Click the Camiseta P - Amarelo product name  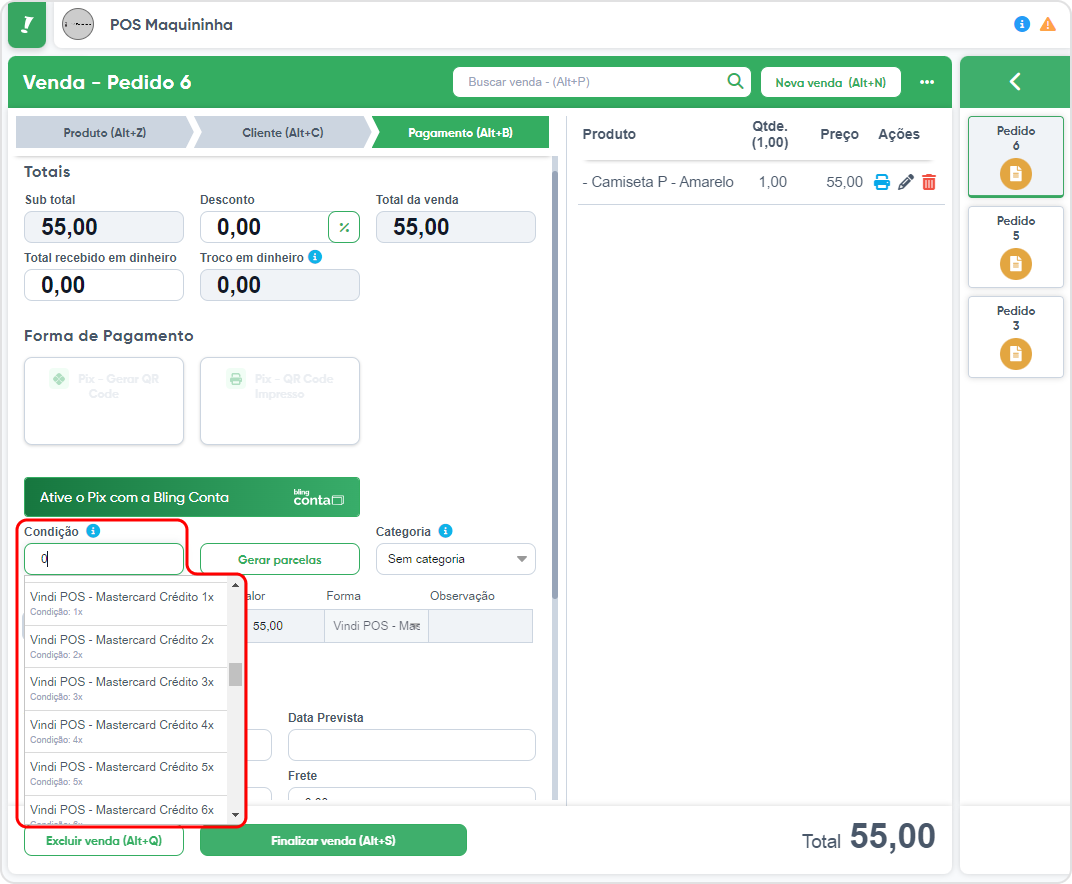click(x=658, y=183)
